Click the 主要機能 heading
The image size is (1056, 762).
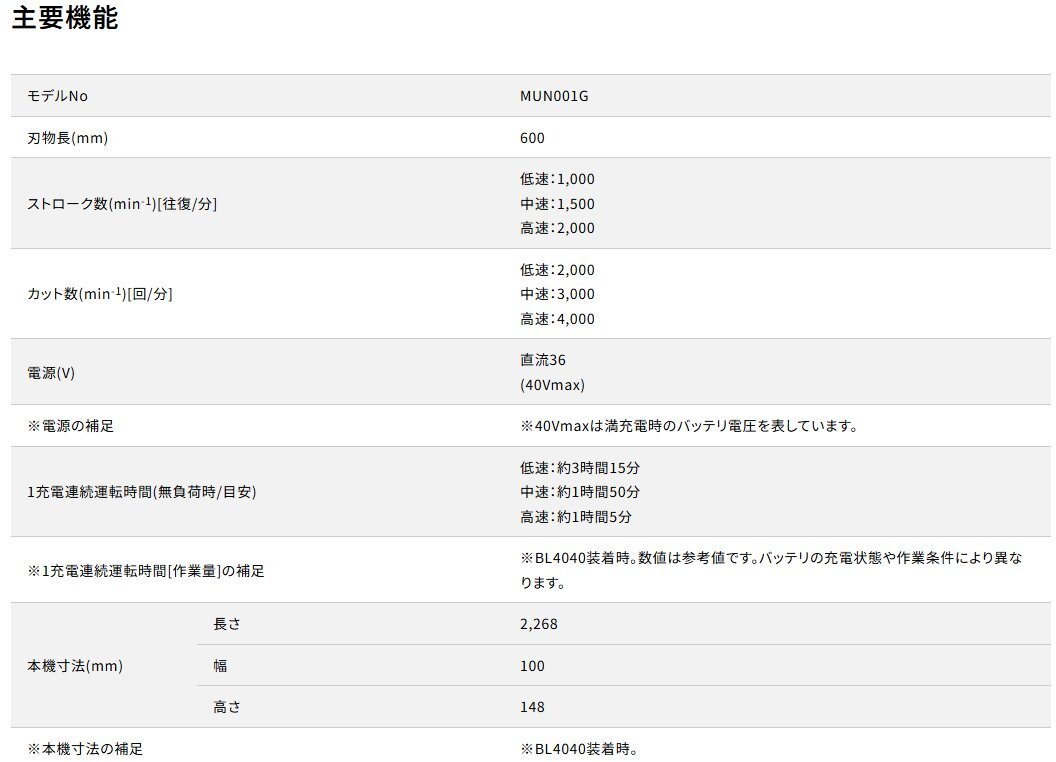[x=65, y=18]
